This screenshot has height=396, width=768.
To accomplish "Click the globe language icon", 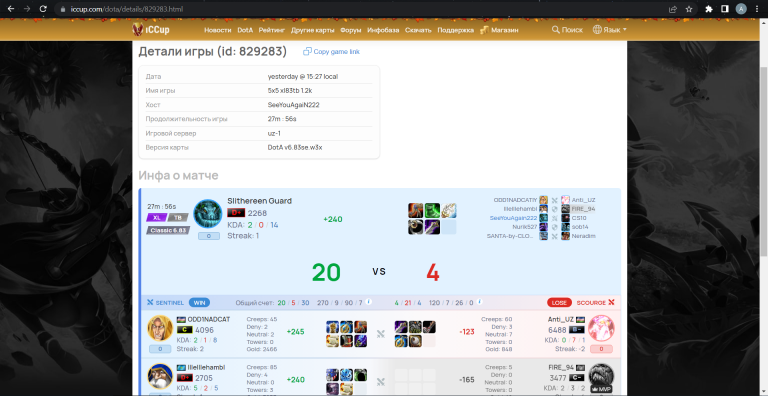I will (597, 30).
